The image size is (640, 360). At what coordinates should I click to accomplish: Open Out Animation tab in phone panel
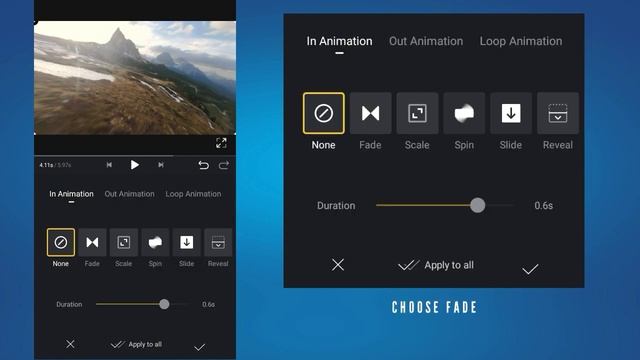point(129,194)
